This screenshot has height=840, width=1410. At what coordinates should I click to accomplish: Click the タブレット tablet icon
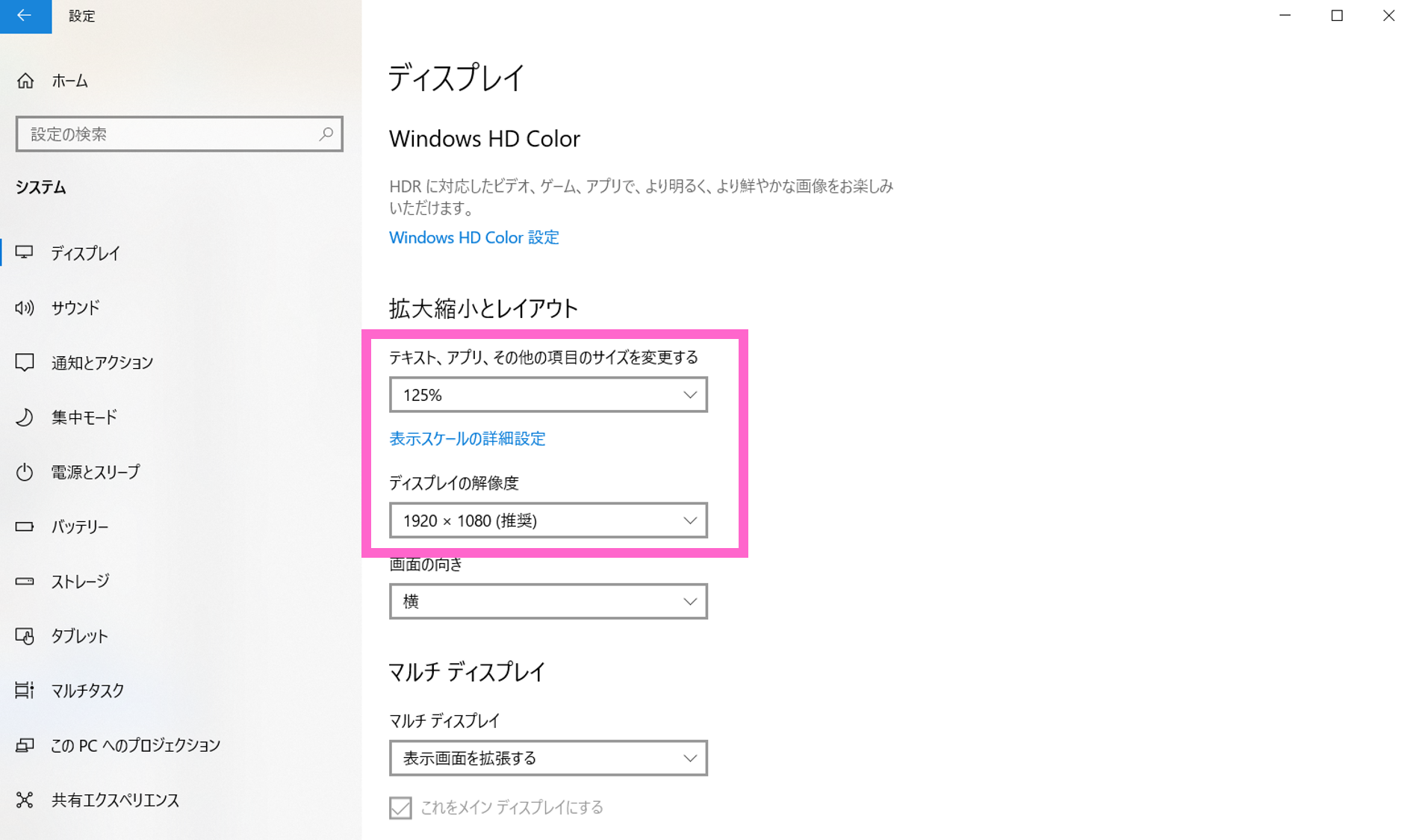tap(25, 636)
